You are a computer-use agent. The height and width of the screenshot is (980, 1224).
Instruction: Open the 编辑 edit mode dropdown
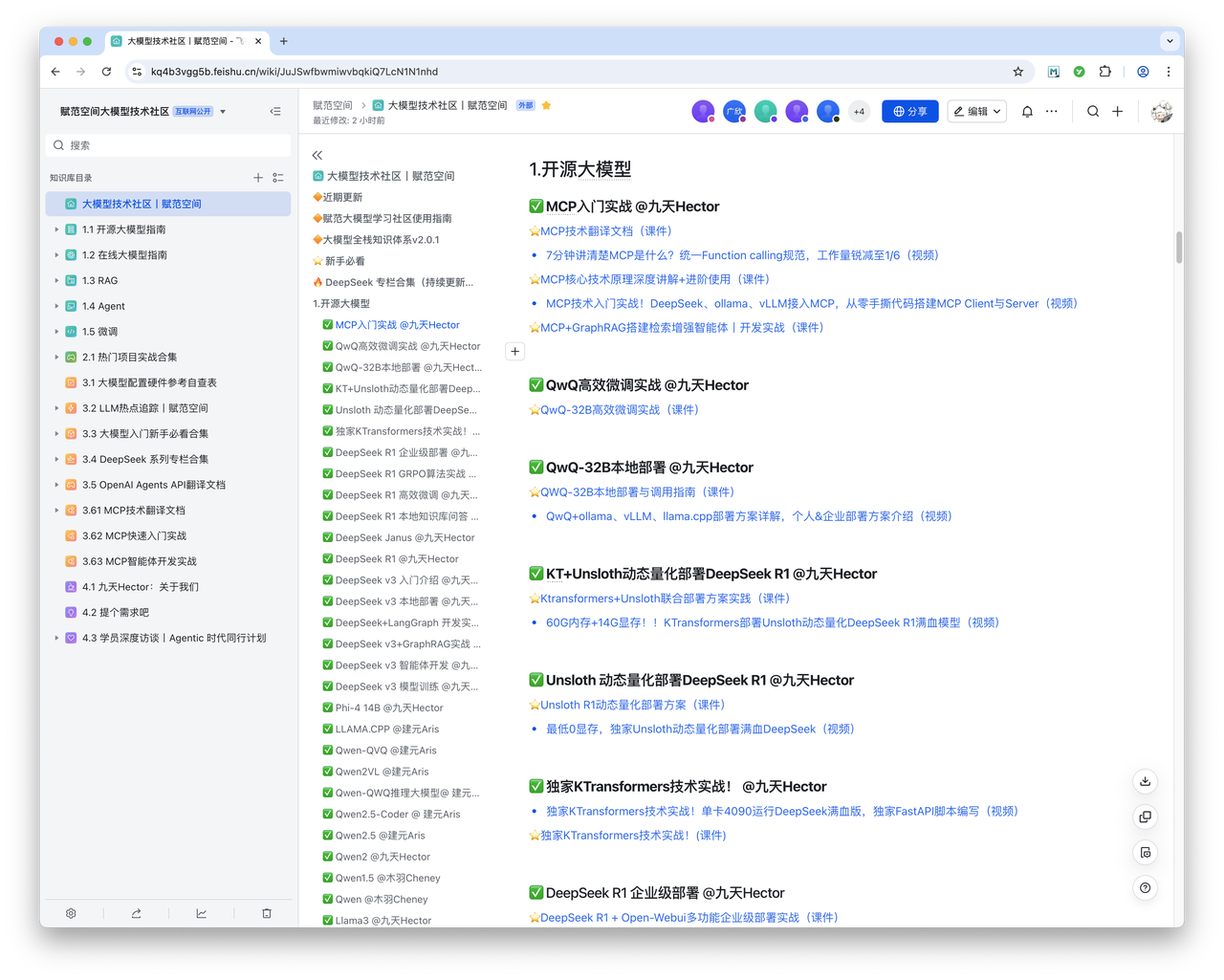point(977,112)
